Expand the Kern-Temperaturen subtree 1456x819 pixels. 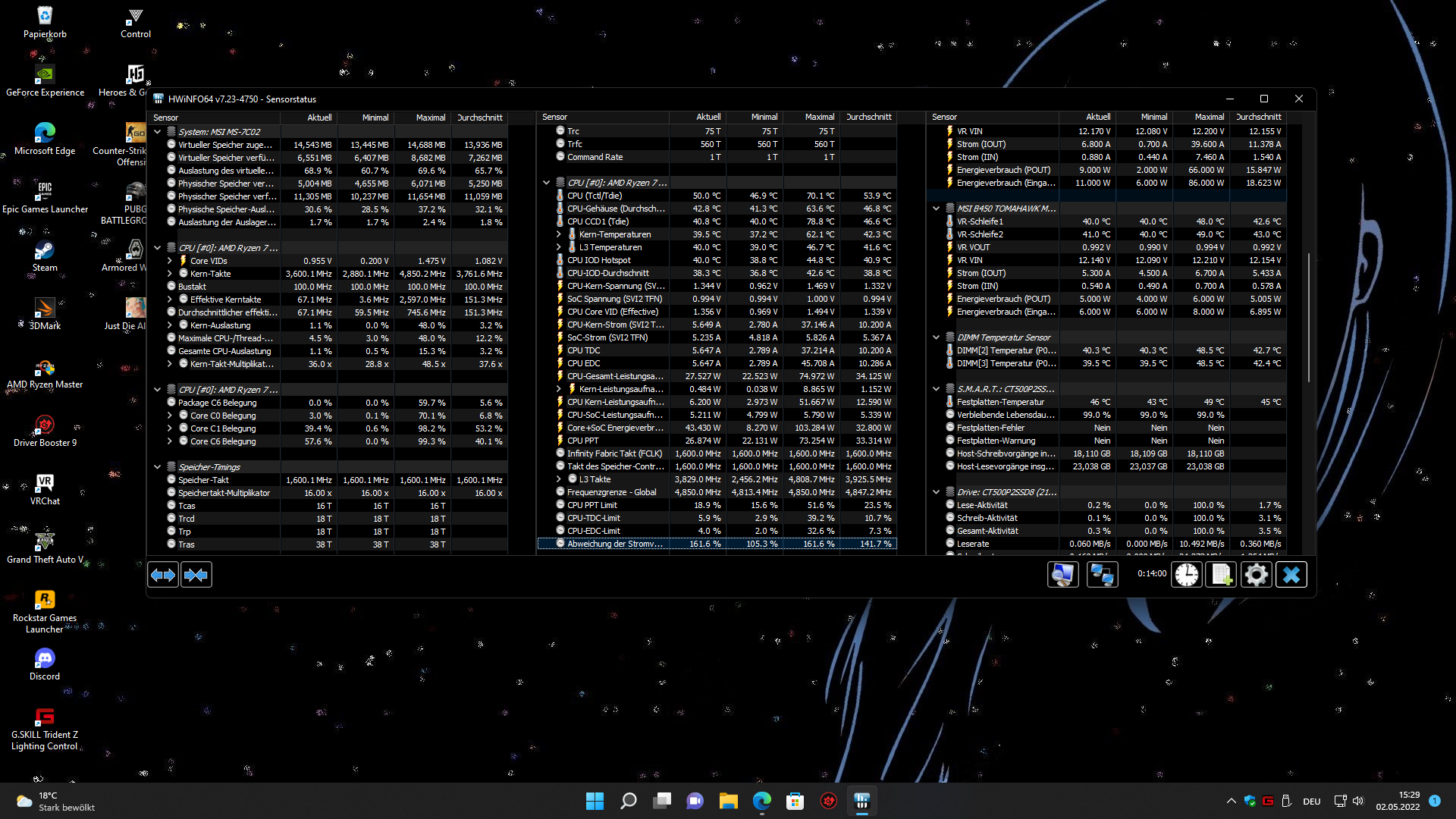(x=559, y=234)
